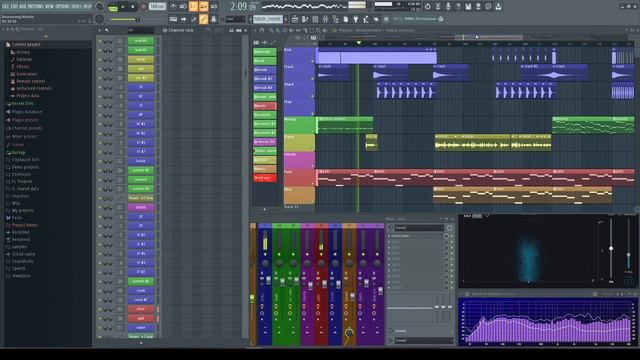Click the song time display 2:09
Image resolution: width=640 pixels, height=360 pixels.
[x=243, y=7]
